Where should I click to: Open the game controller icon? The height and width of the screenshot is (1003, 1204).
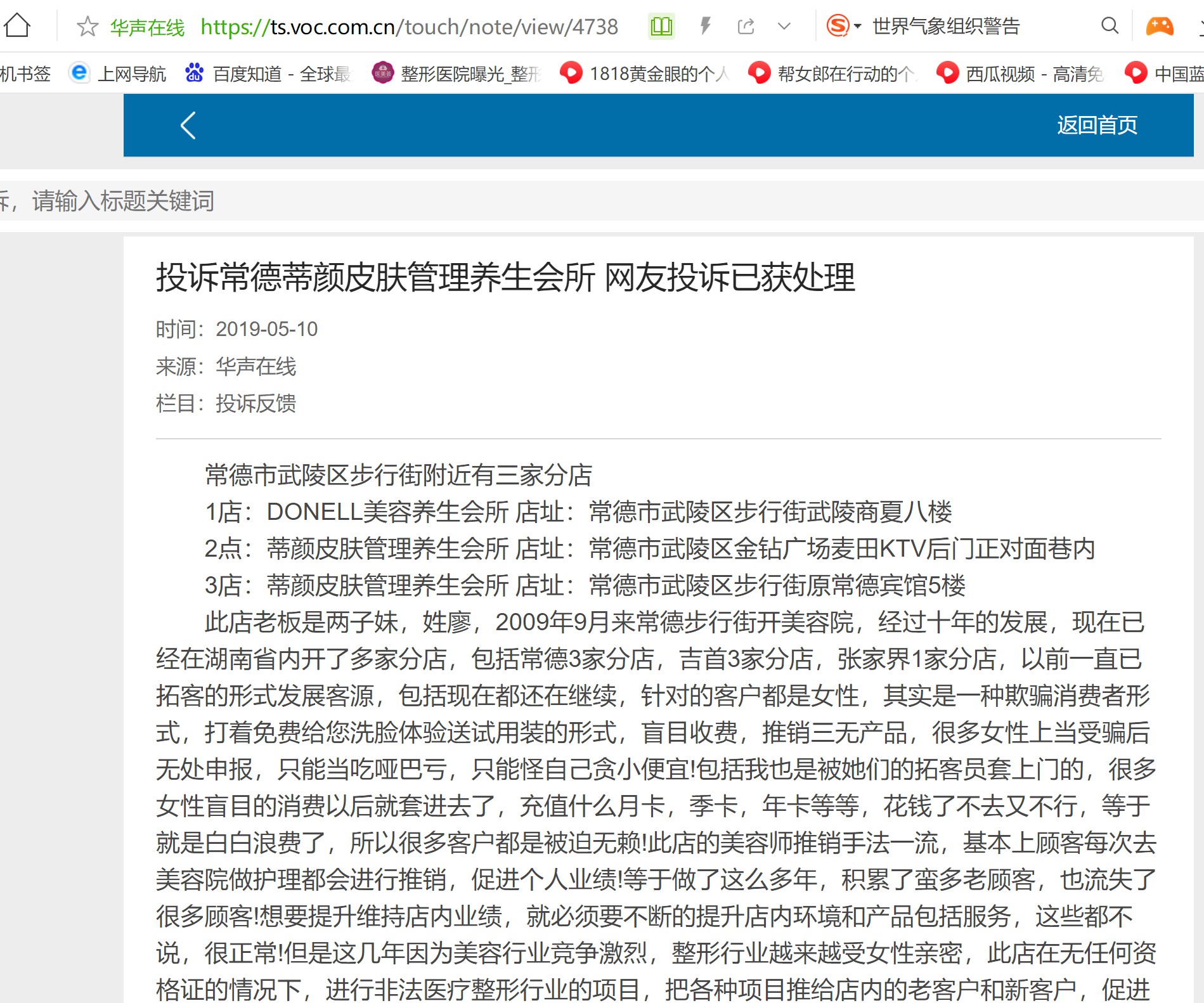click(1160, 26)
